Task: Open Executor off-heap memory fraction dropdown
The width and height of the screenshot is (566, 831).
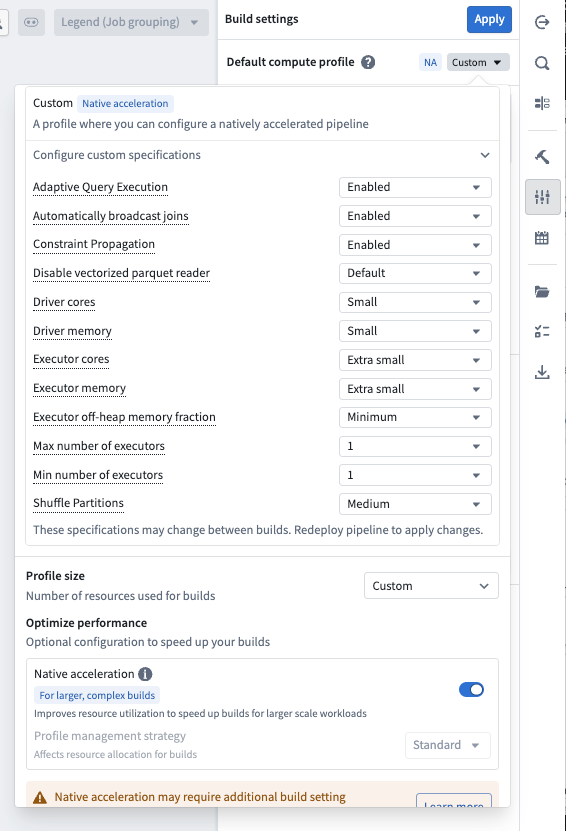Action: click(x=415, y=417)
